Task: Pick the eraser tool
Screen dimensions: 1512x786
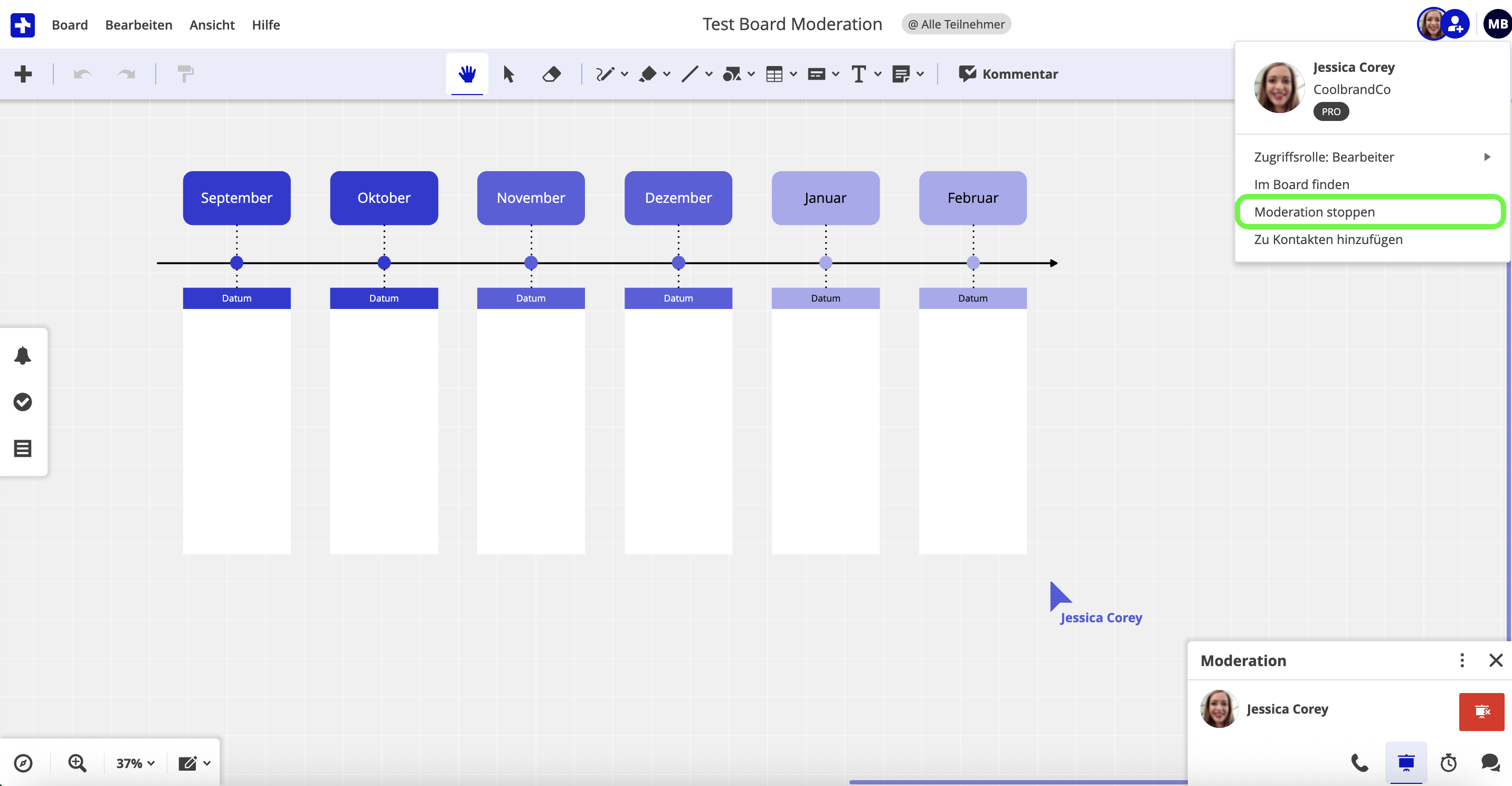Action: click(551, 74)
